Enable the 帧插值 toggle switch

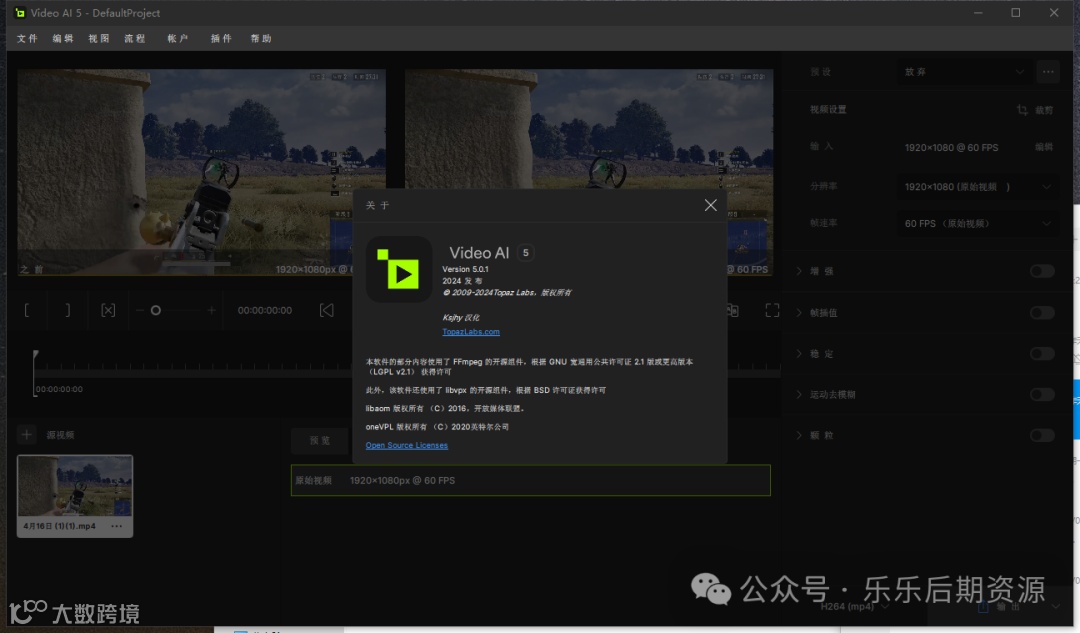[1042, 313]
